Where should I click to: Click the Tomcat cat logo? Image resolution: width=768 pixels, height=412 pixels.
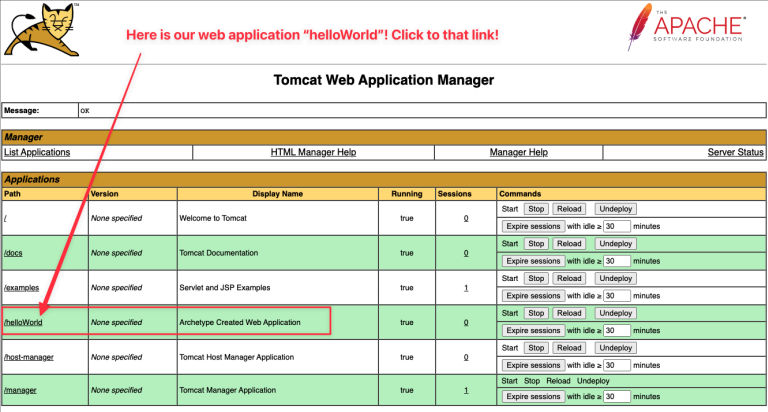(42, 29)
